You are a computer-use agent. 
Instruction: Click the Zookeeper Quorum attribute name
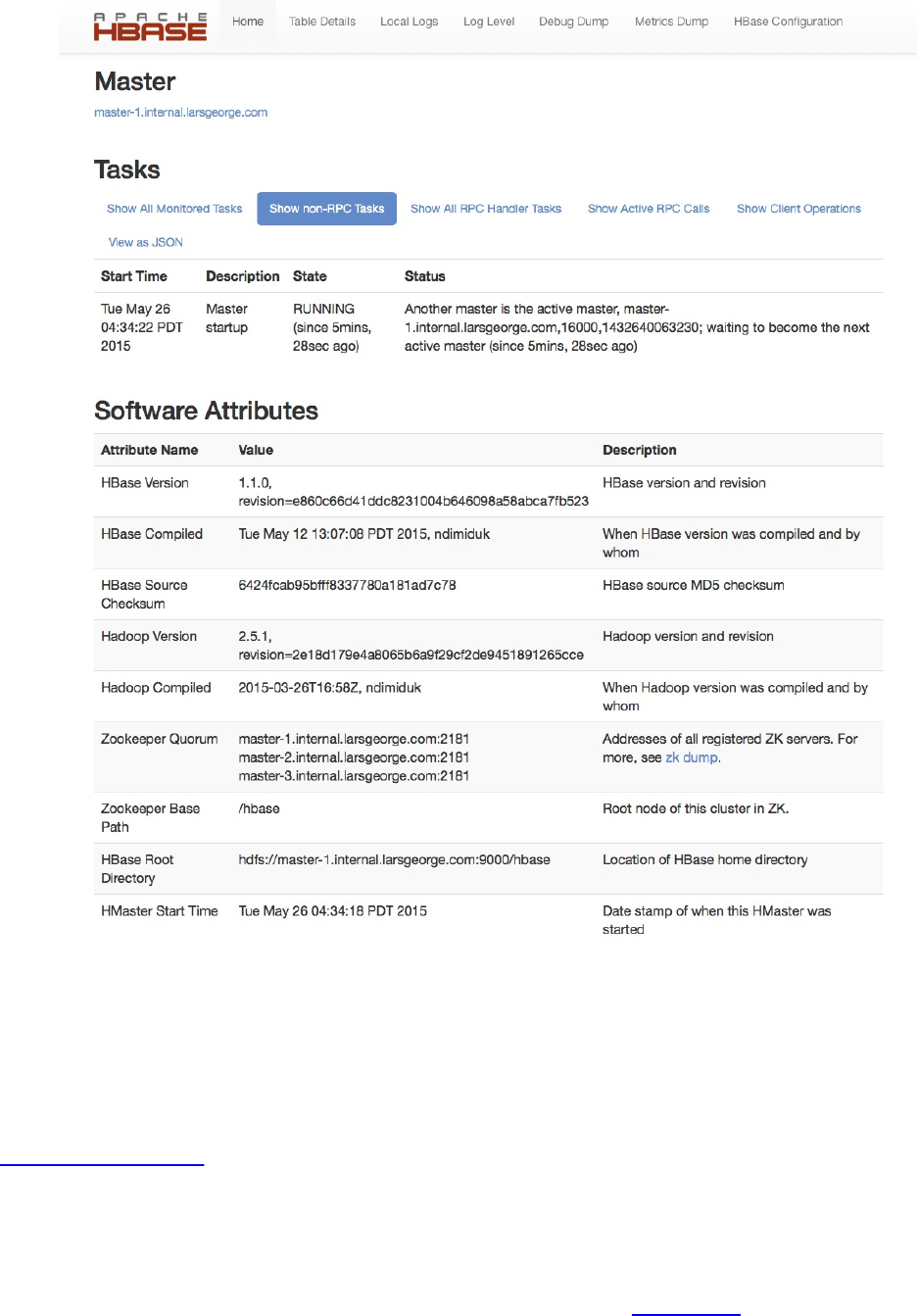coord(160,739)
